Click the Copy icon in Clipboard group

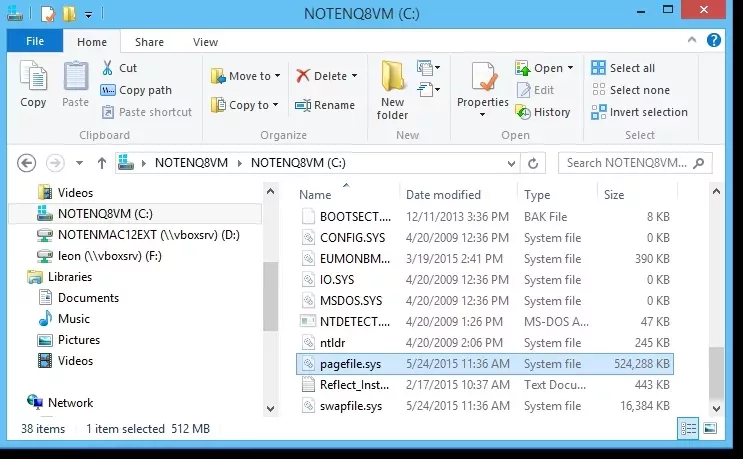point(33,76)
